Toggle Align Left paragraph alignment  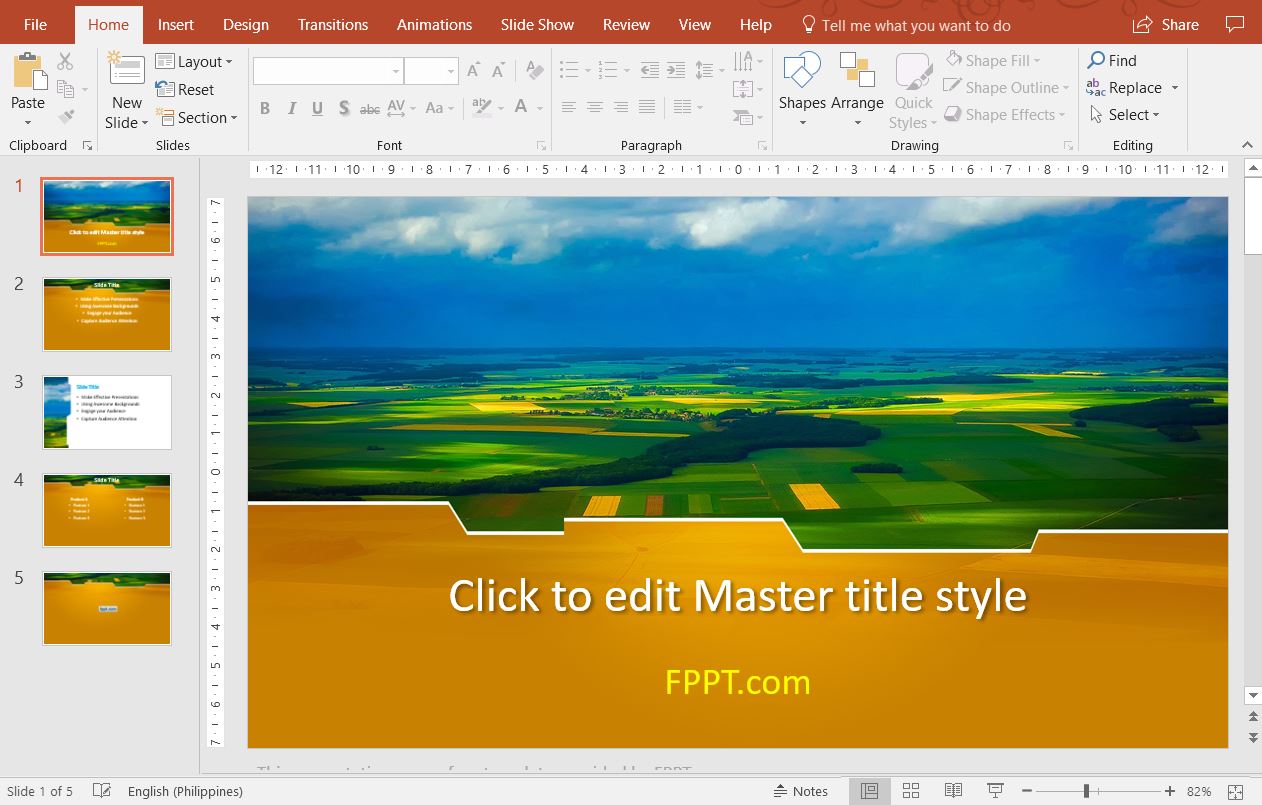[x=569, y=107]
